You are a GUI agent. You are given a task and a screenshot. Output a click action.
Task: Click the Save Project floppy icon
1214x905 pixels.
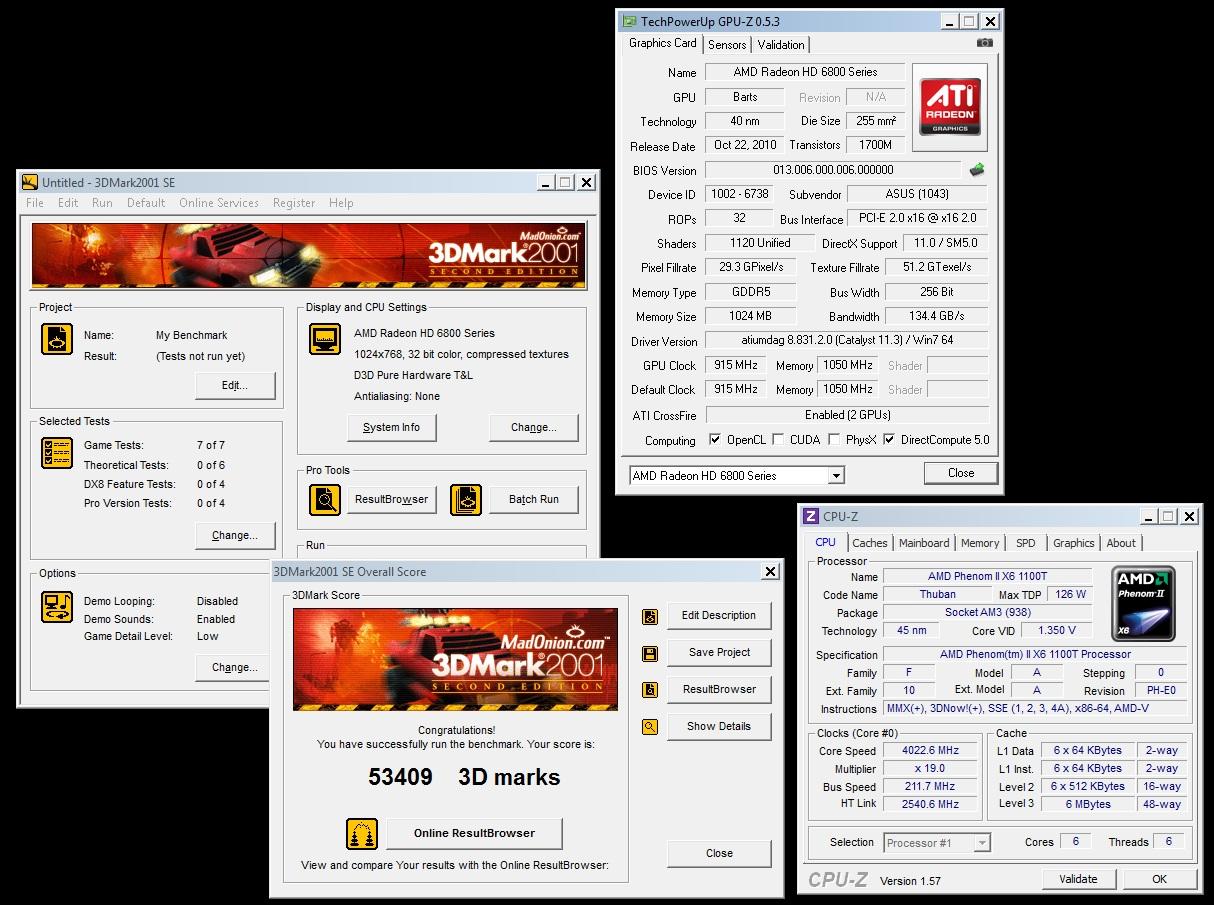click(650, 654)
